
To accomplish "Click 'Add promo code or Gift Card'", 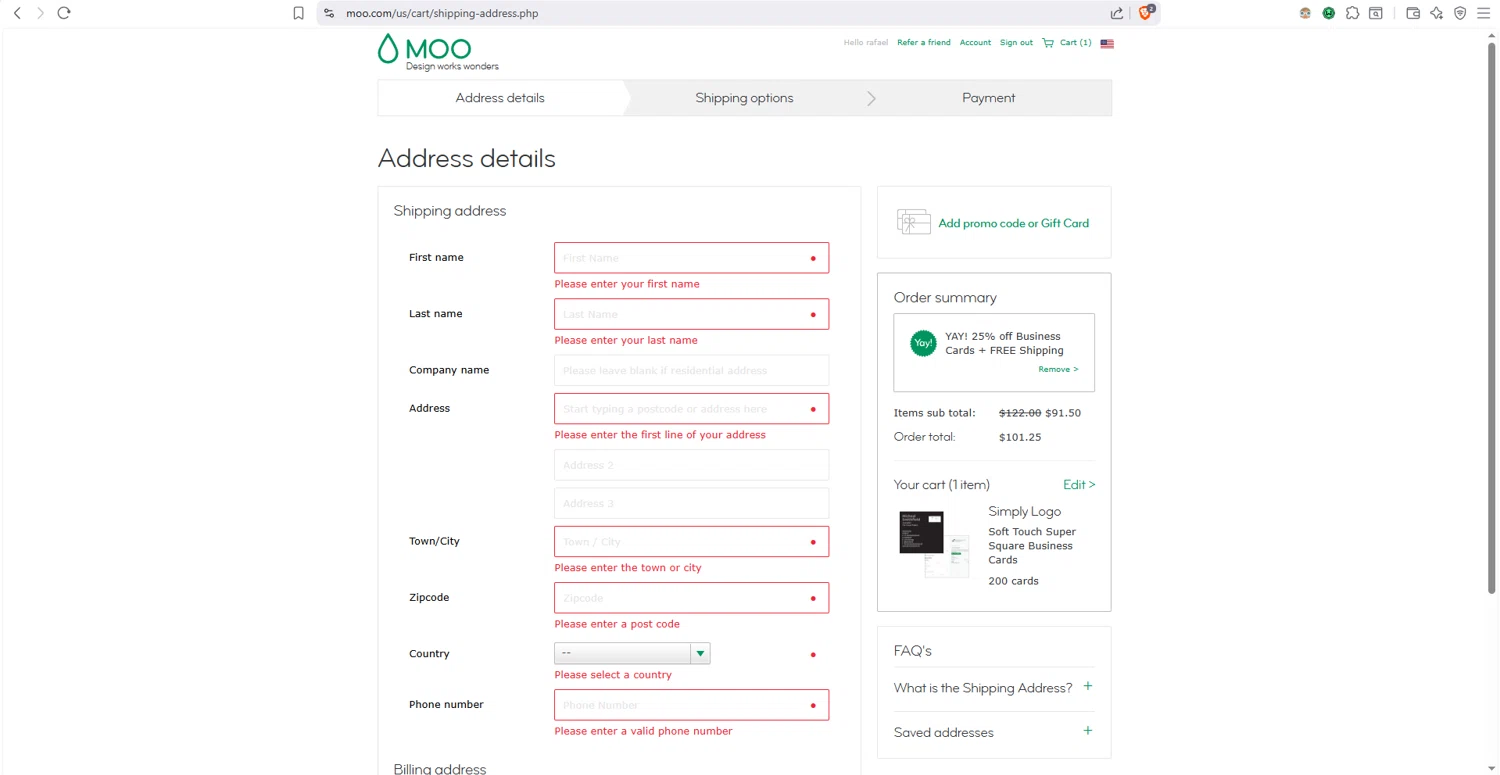I will 1013,223.
